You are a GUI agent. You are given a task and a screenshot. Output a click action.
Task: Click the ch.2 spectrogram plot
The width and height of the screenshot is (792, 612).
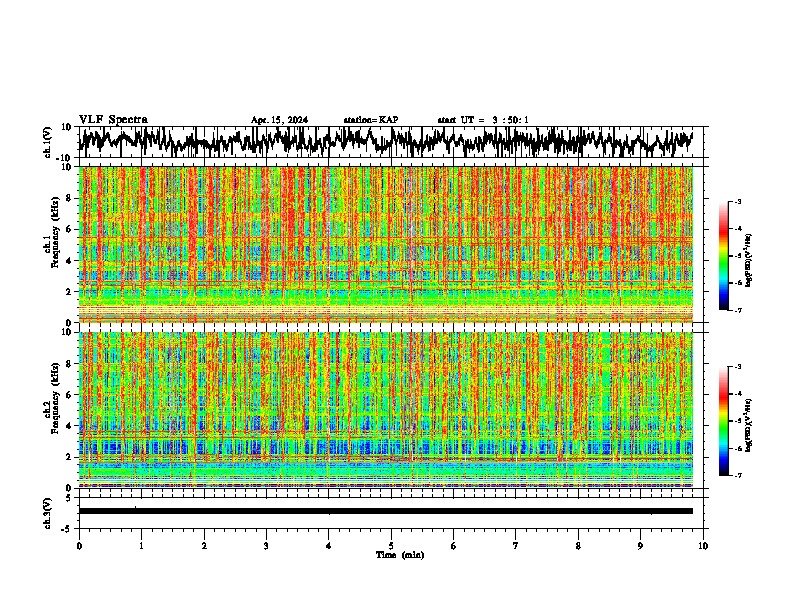click(385, 410)
